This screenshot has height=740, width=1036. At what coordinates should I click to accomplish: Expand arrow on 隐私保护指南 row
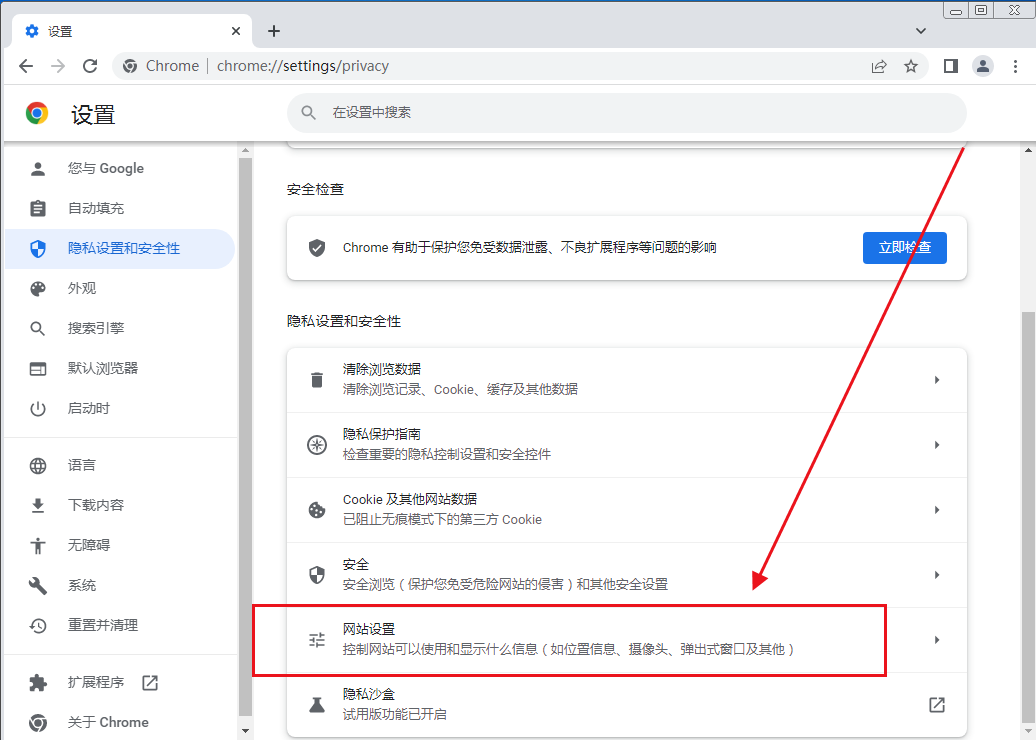pos(937,445)
